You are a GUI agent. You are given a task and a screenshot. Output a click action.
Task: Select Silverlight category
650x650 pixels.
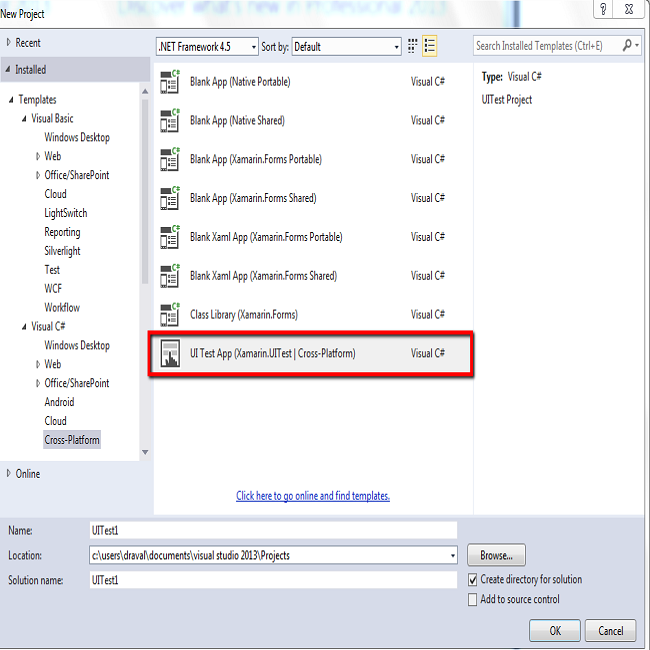click(62, 251)
